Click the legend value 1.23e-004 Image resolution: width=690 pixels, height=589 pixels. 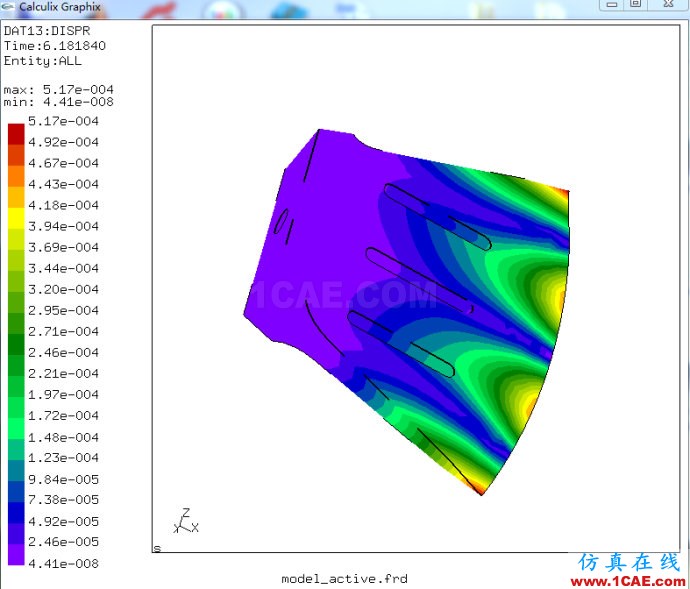(63, 458)
